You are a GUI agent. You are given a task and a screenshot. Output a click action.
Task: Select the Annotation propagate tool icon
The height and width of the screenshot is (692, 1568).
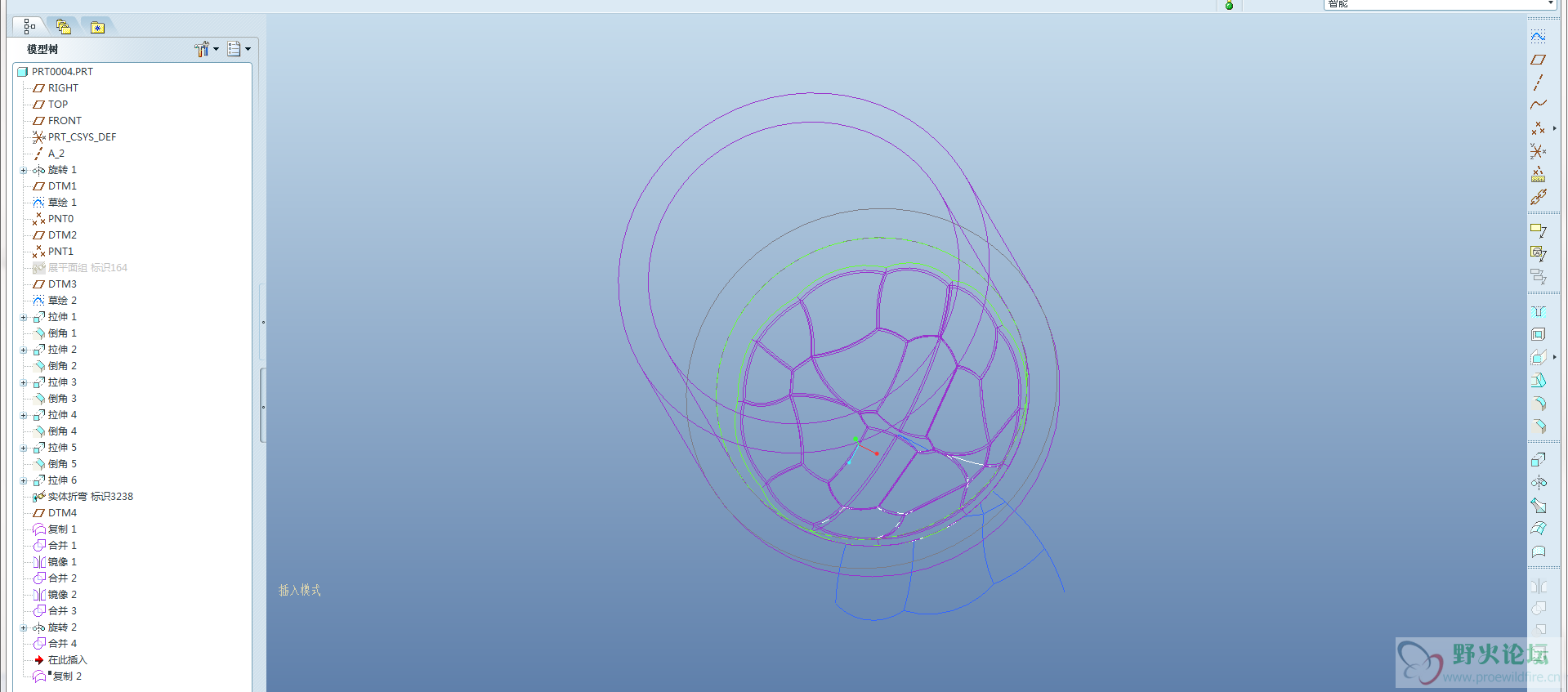tap(1538, 253)
